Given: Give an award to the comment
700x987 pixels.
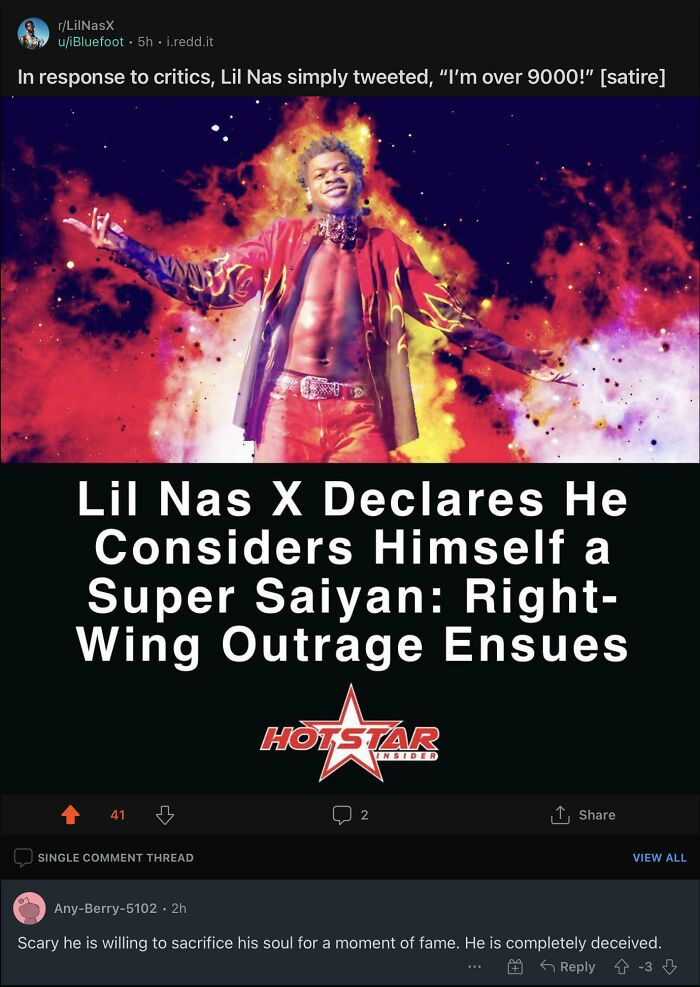Looking at the screenshot, I should (x=515, y=966).
